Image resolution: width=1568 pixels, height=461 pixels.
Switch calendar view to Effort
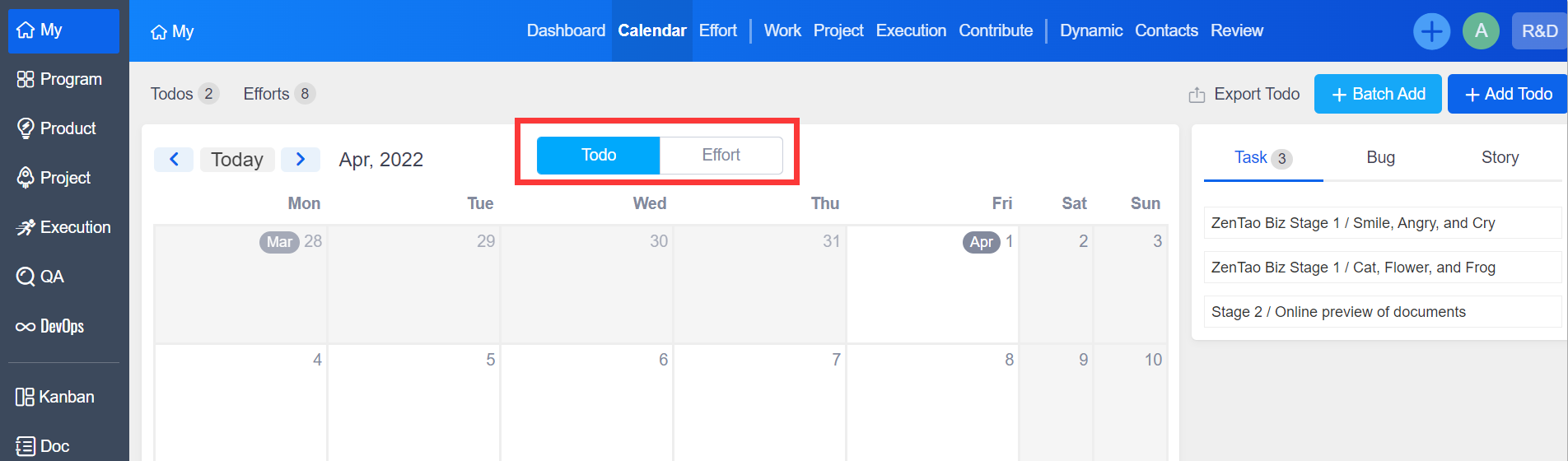[721, 155]
